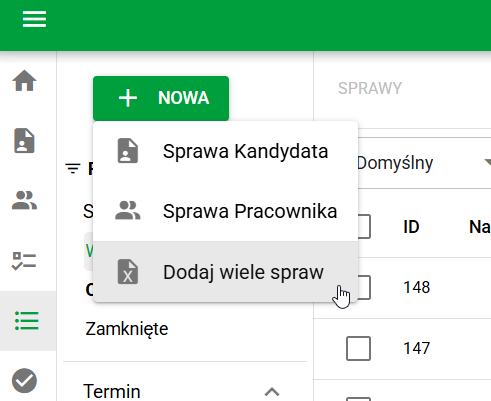Click the spreadsheet icon in Dodaj wiele spraw
The width and height of the screenshot is (491, 401).
point(128,272)
